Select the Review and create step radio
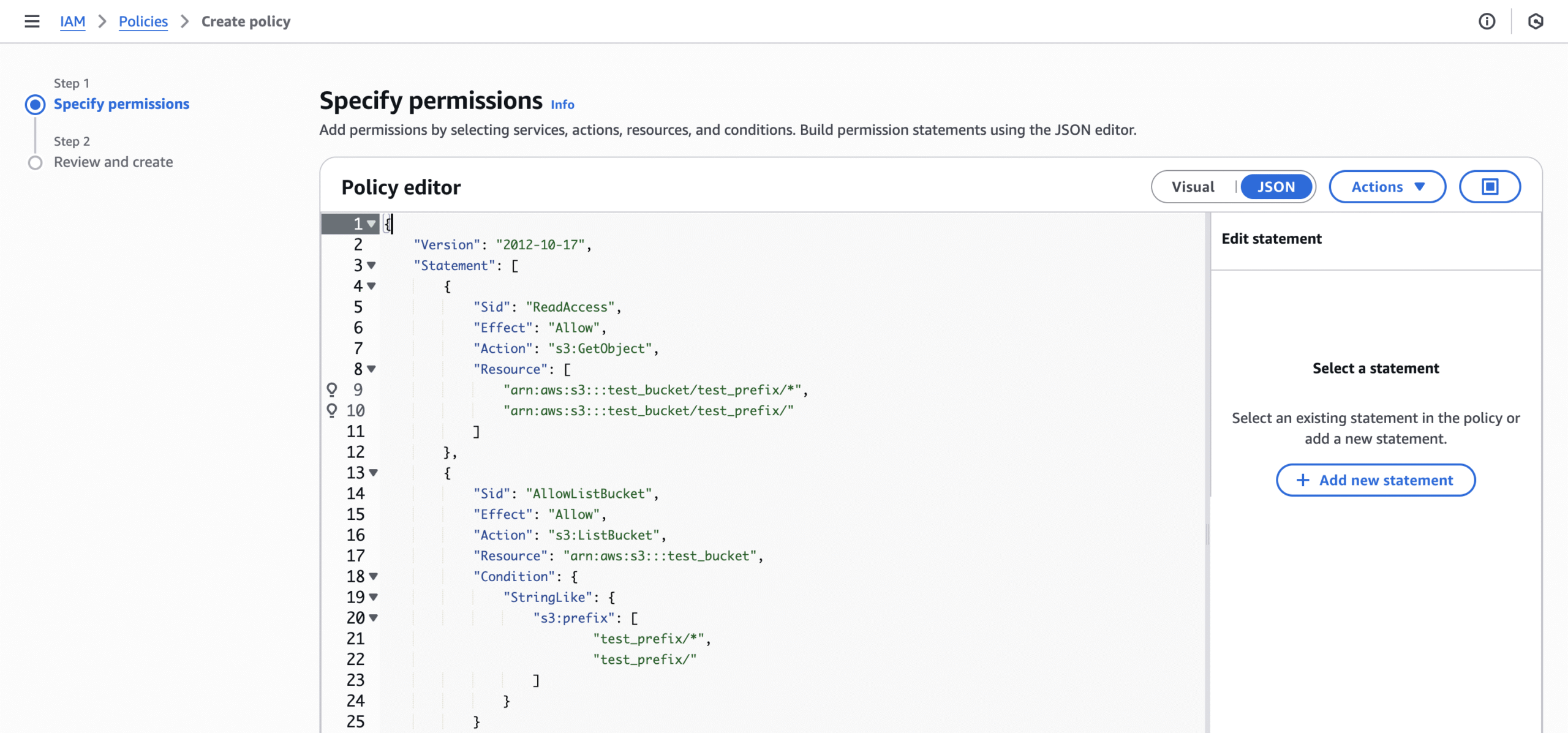The width and height of the screenshot is (1568, 733). tap(35, 163)
